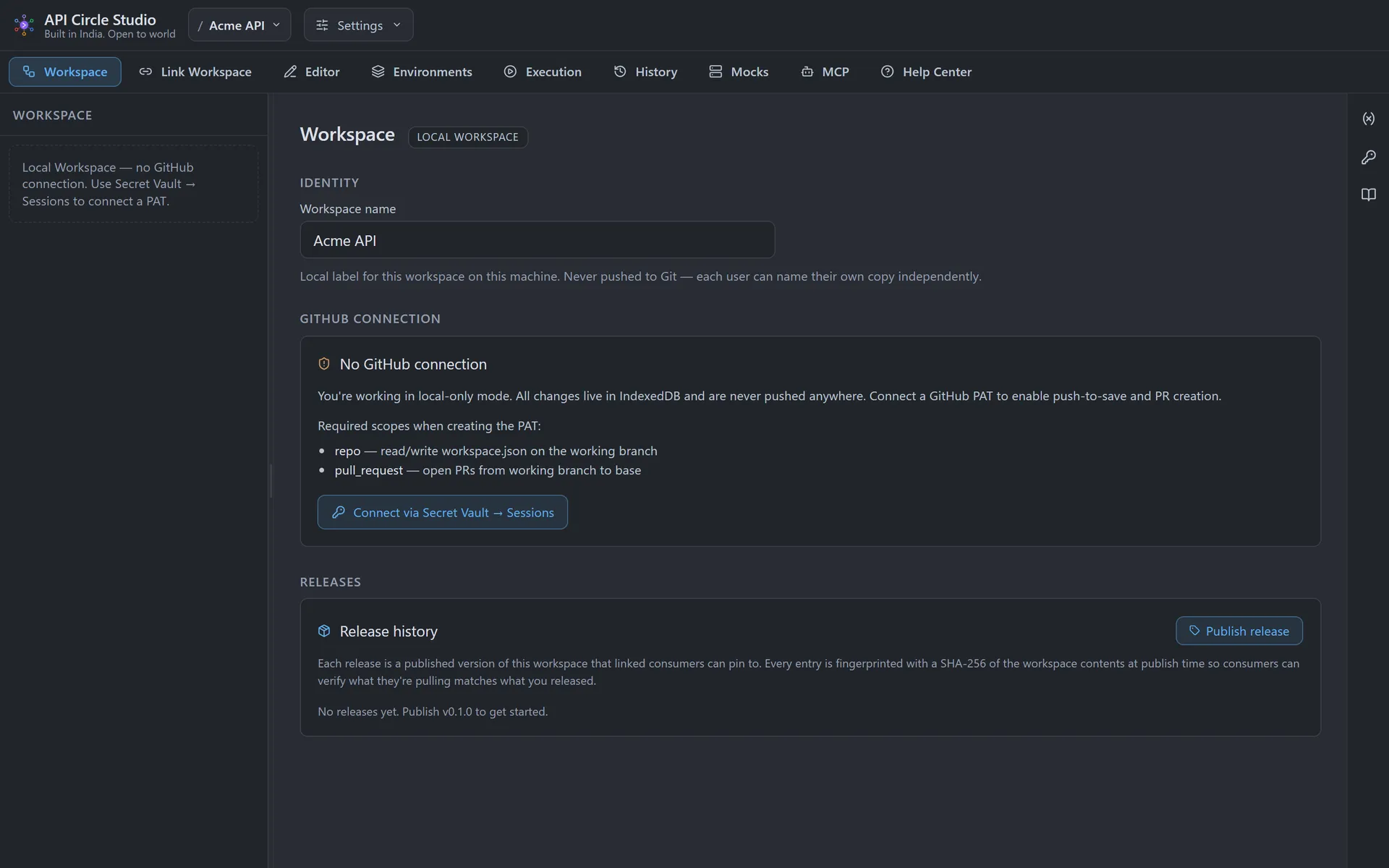Click the shield icon beside No GitHub connection
Screen dimensions: 1389x868
point(324,364)
